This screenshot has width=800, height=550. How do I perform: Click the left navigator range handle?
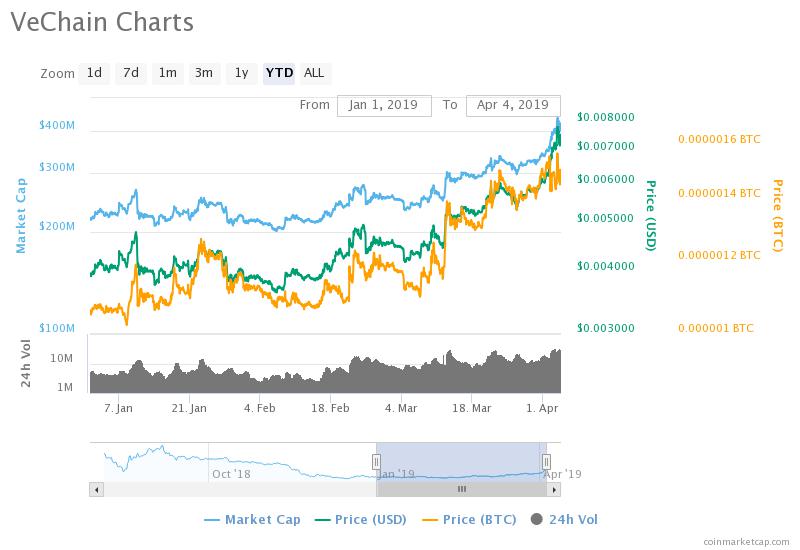coord(376,462)
